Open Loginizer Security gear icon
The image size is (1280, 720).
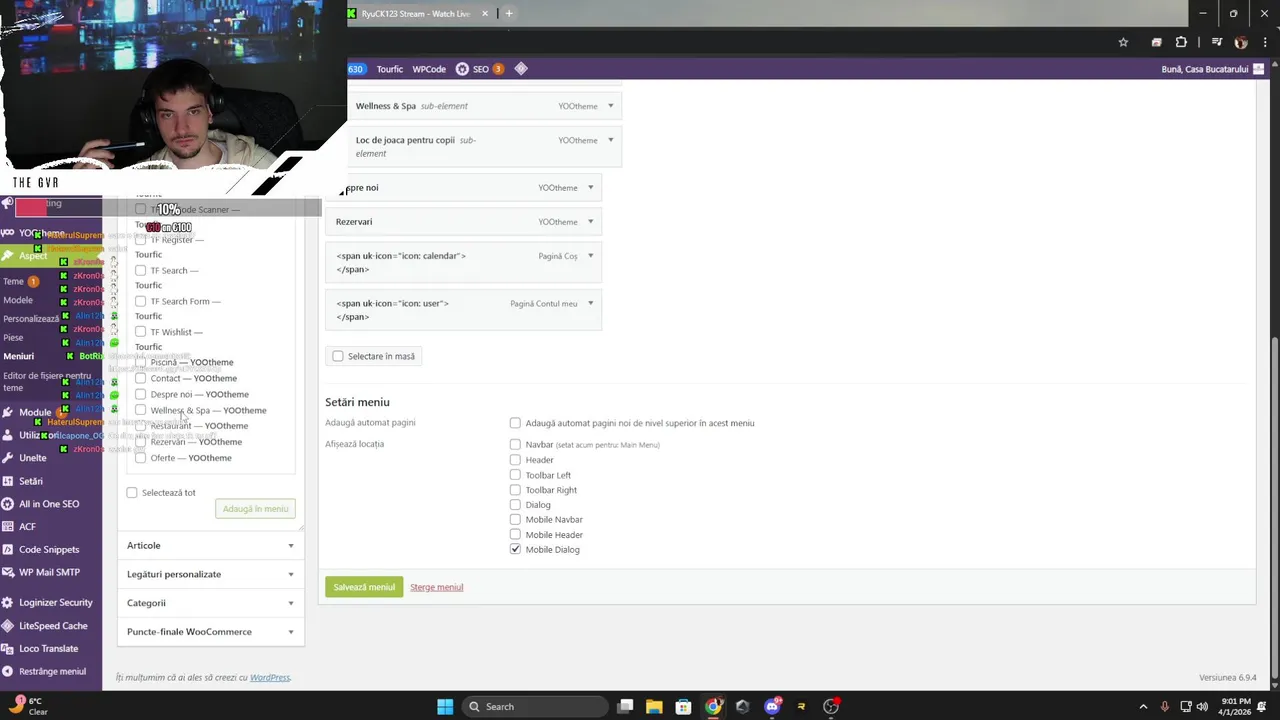tap(8, 603)
